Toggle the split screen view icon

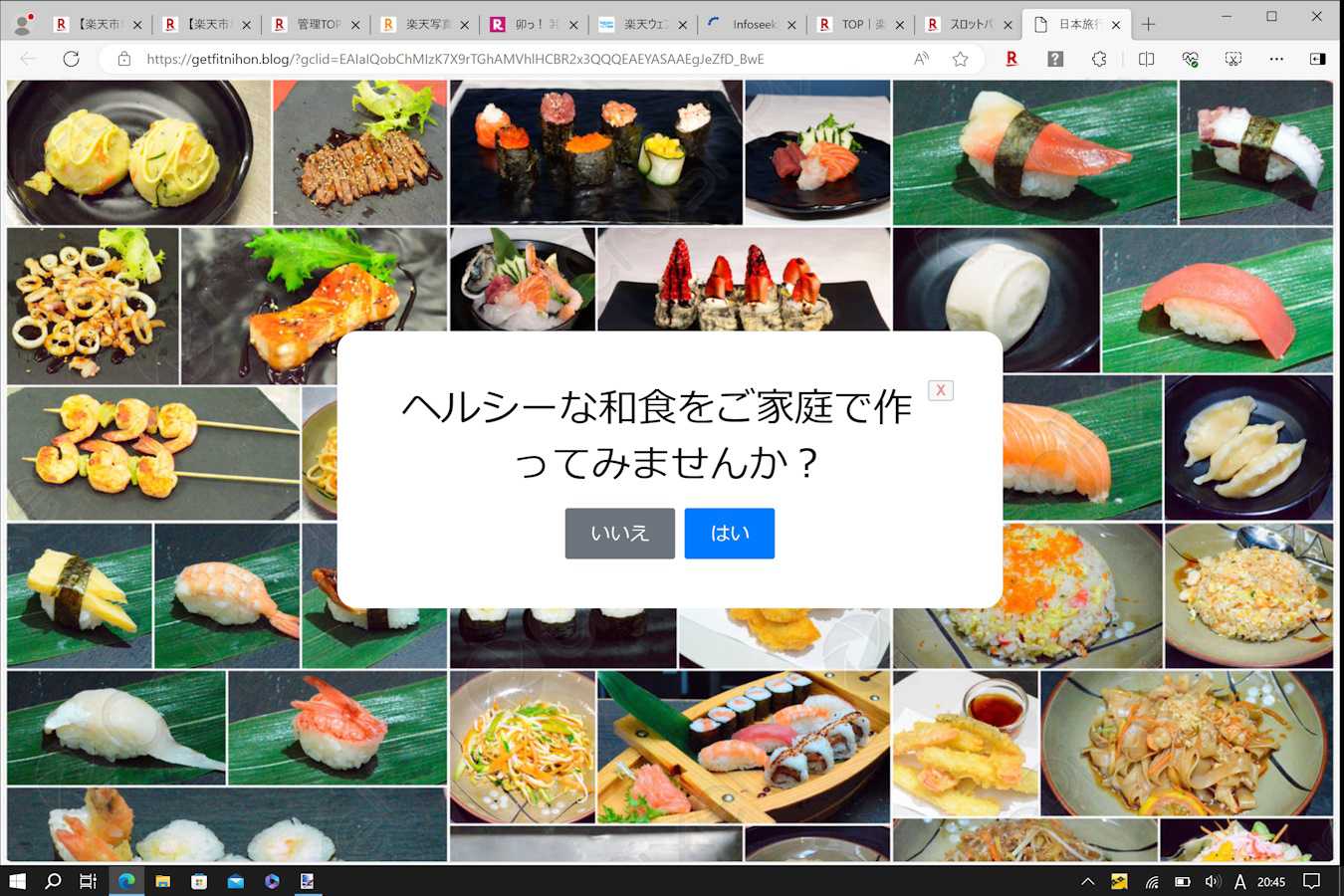pos(1146,59)
